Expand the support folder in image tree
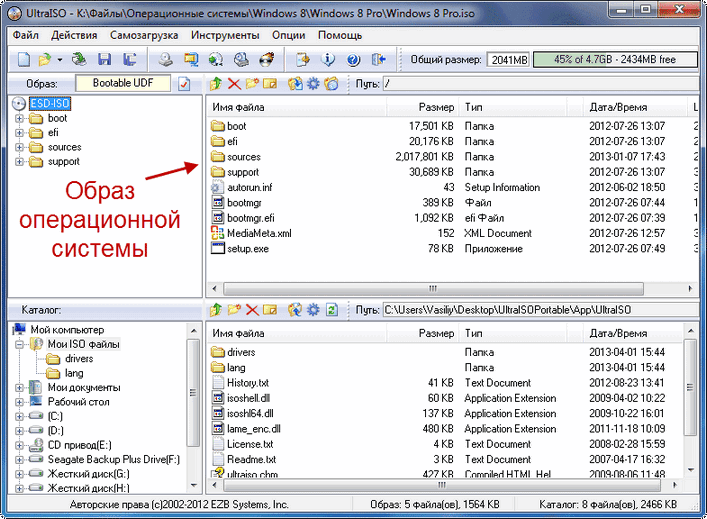Screen dimensions: 707x519 [19, 161]
